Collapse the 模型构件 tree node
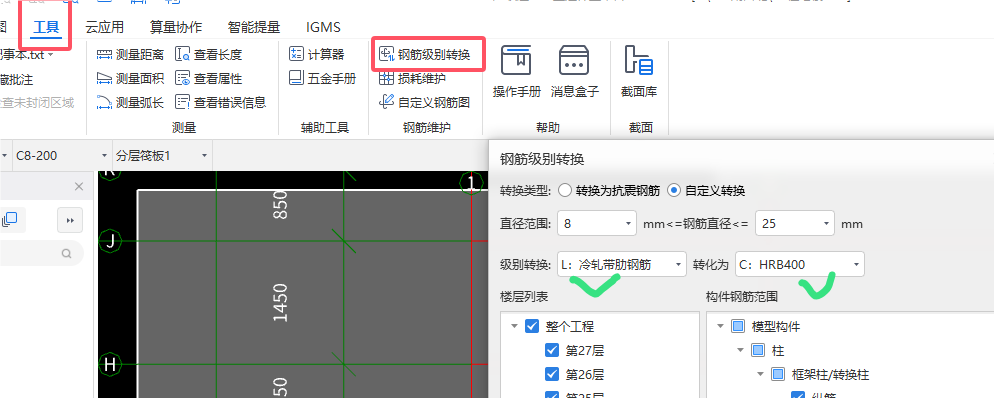 pos(720,327)
